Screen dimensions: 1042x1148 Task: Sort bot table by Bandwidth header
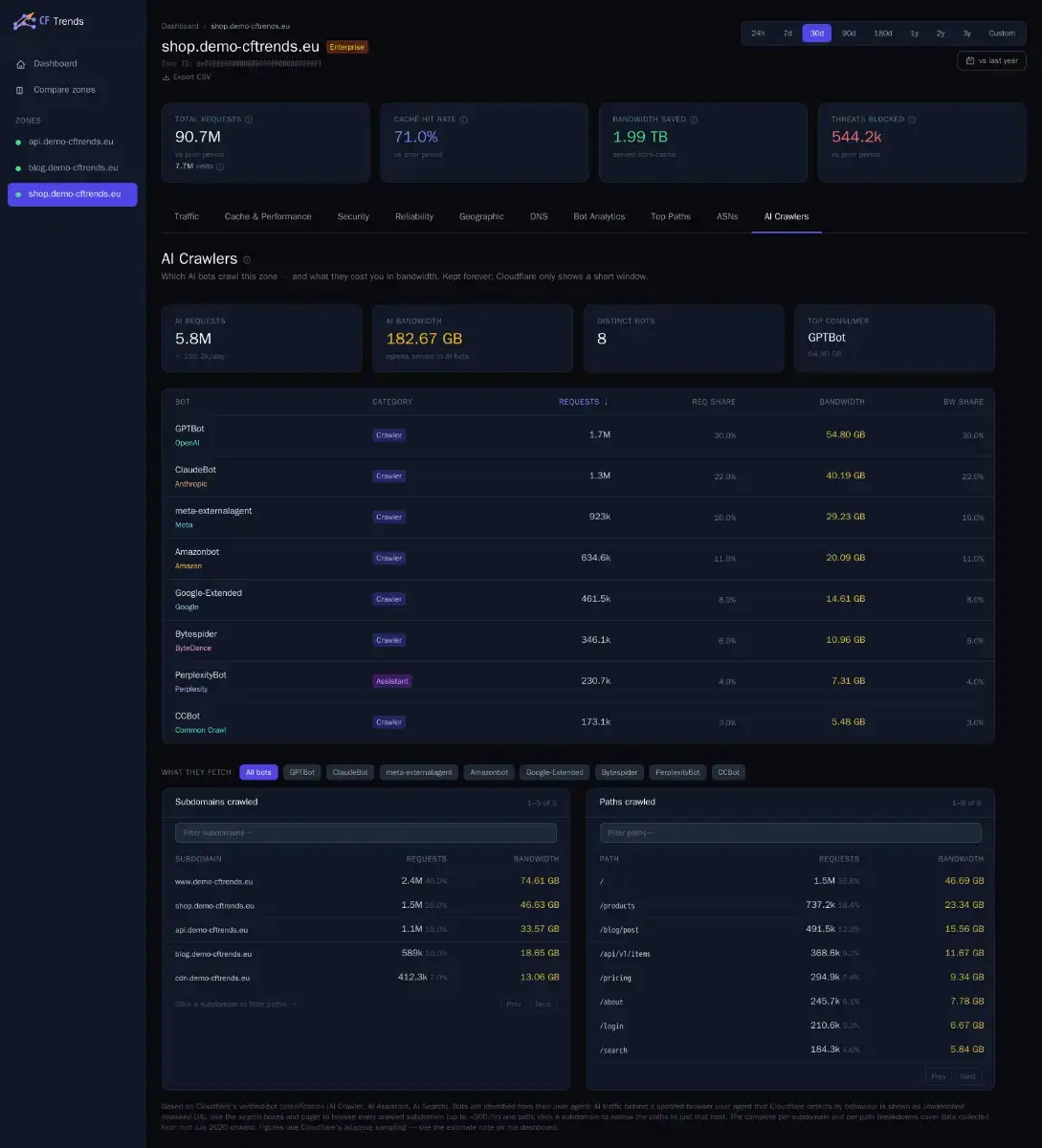[842, 402]
